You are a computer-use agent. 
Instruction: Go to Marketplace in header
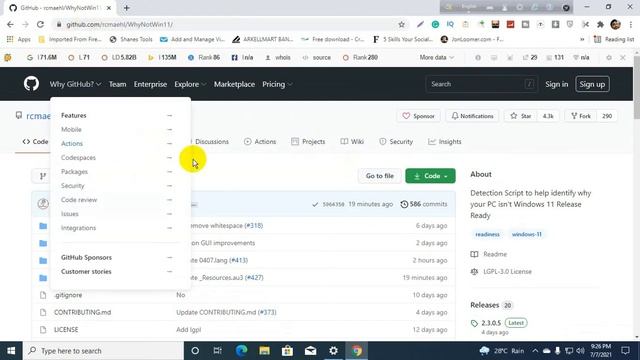[234, 84]
